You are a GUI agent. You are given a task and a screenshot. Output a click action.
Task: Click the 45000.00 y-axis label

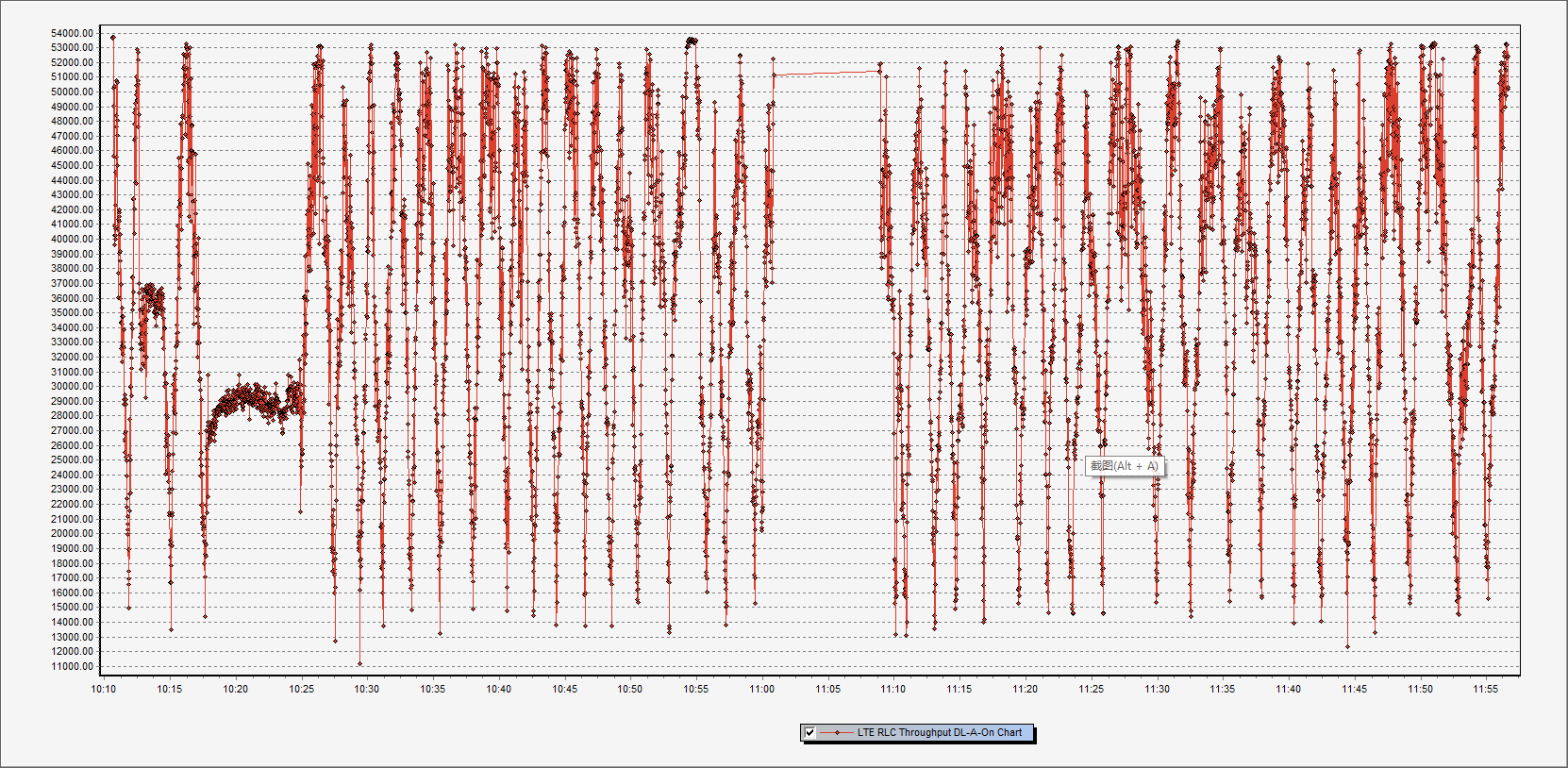coord(73,165)
